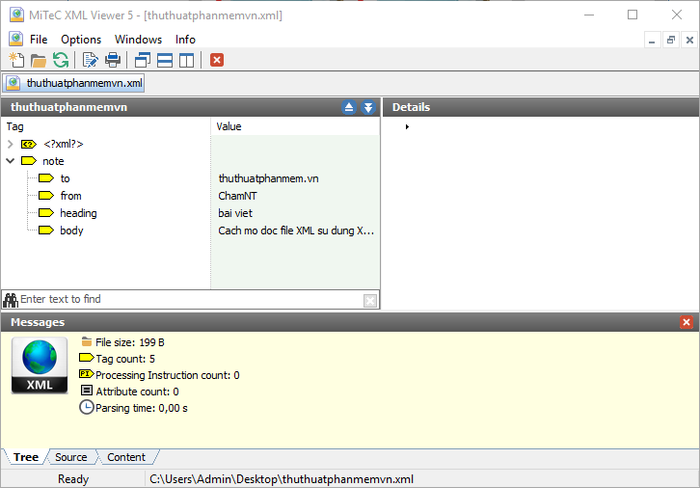Expand the <?xml?> node

point(10,144)
